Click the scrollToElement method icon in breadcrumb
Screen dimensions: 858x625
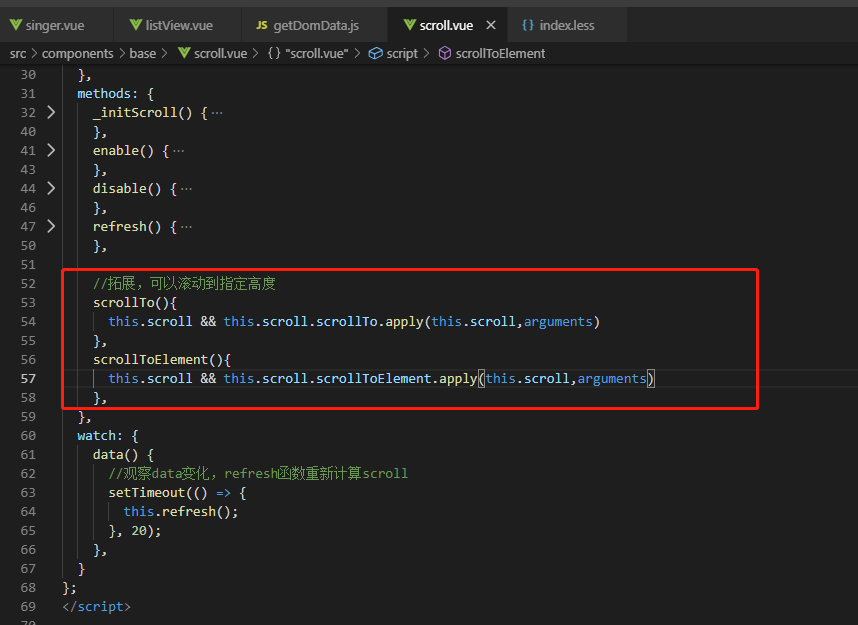point(445,53)
